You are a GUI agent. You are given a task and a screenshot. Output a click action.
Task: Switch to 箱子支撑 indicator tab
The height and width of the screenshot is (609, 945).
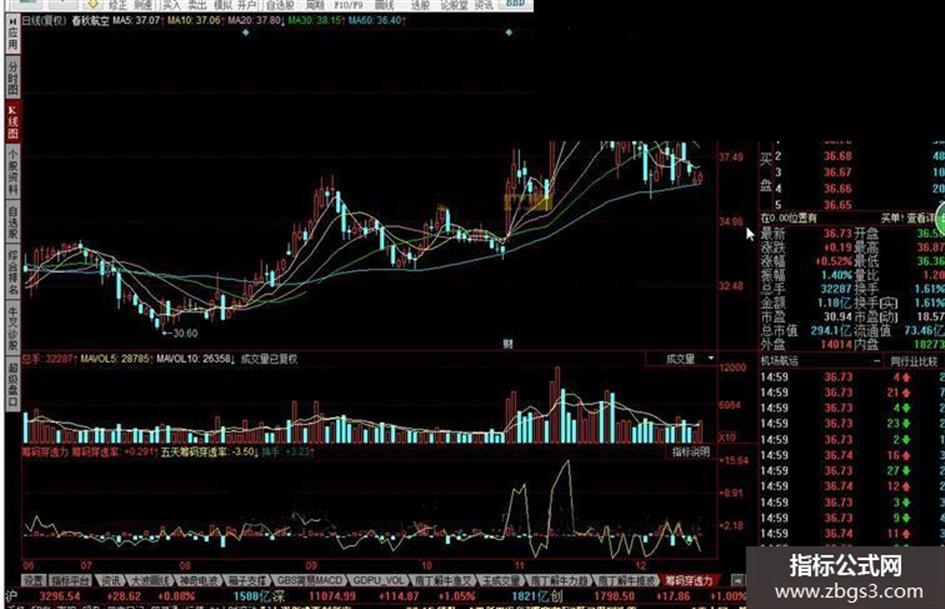point(246,581)
